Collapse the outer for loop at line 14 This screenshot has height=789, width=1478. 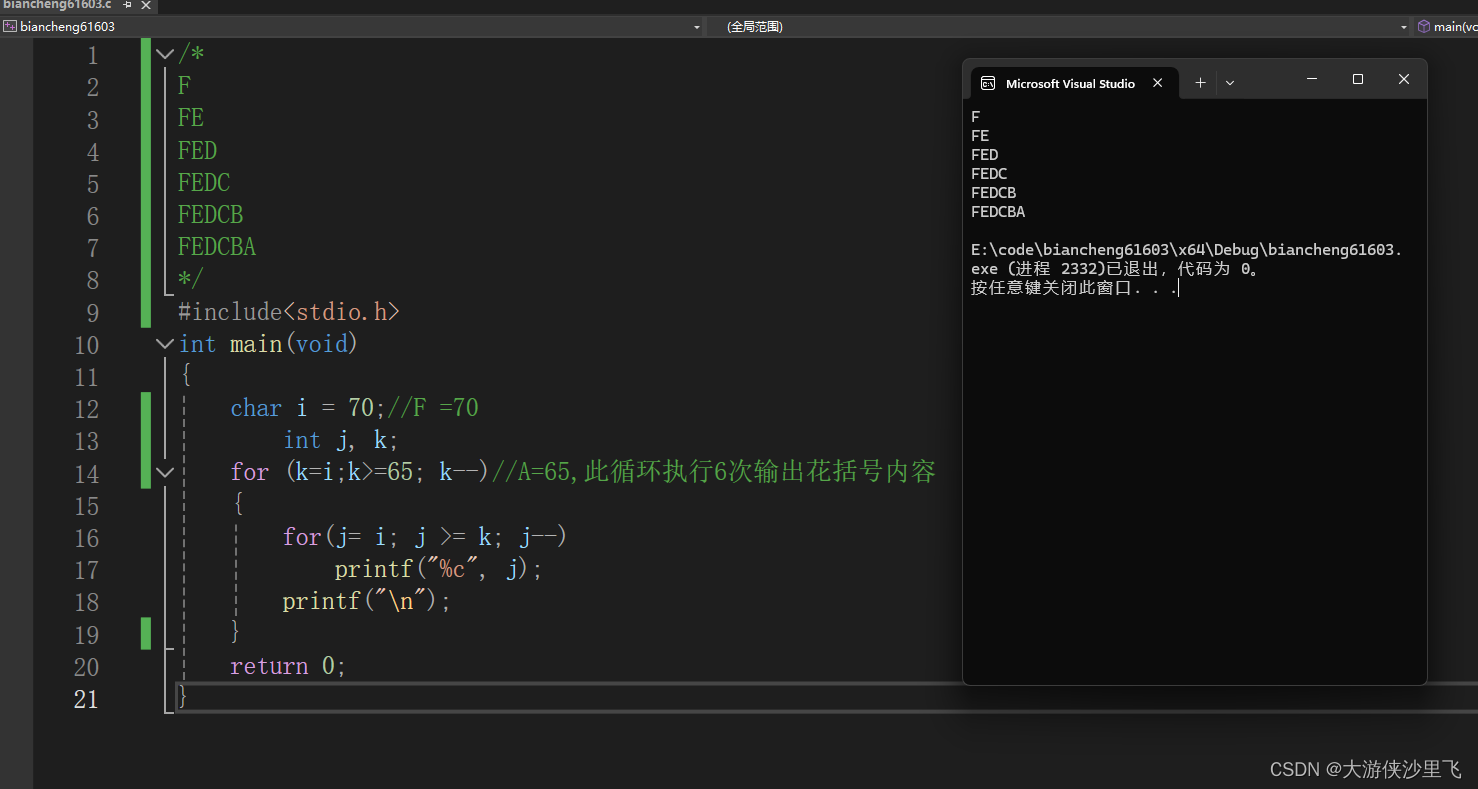[165, 472]
